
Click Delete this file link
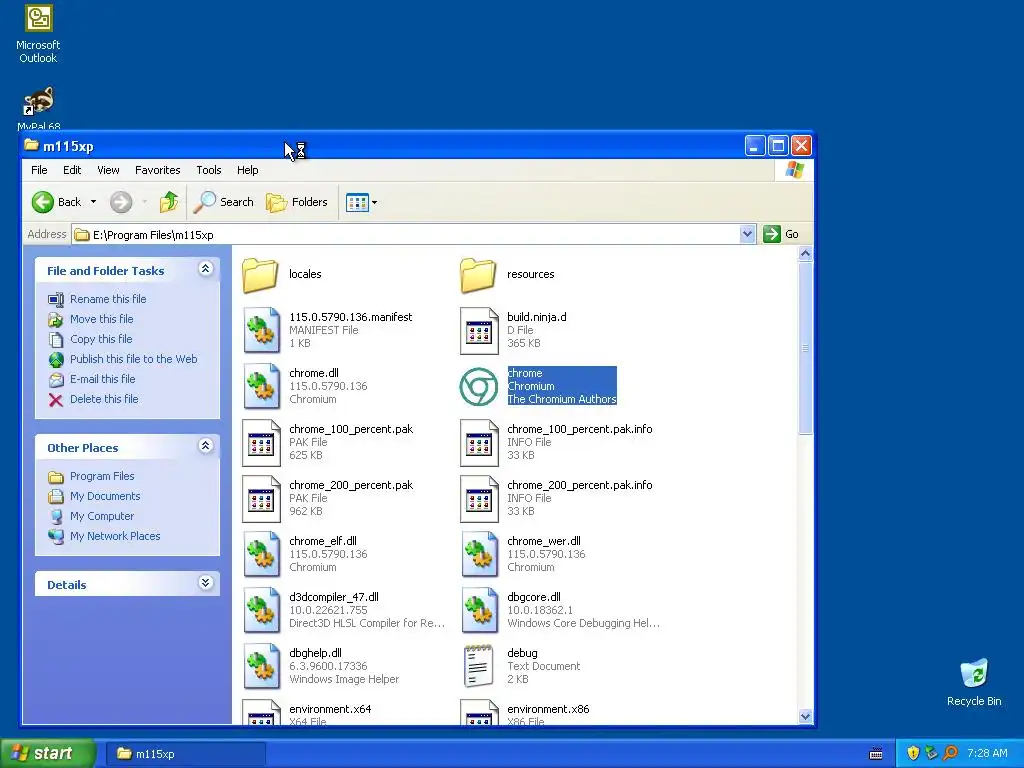tap(104, 399)
